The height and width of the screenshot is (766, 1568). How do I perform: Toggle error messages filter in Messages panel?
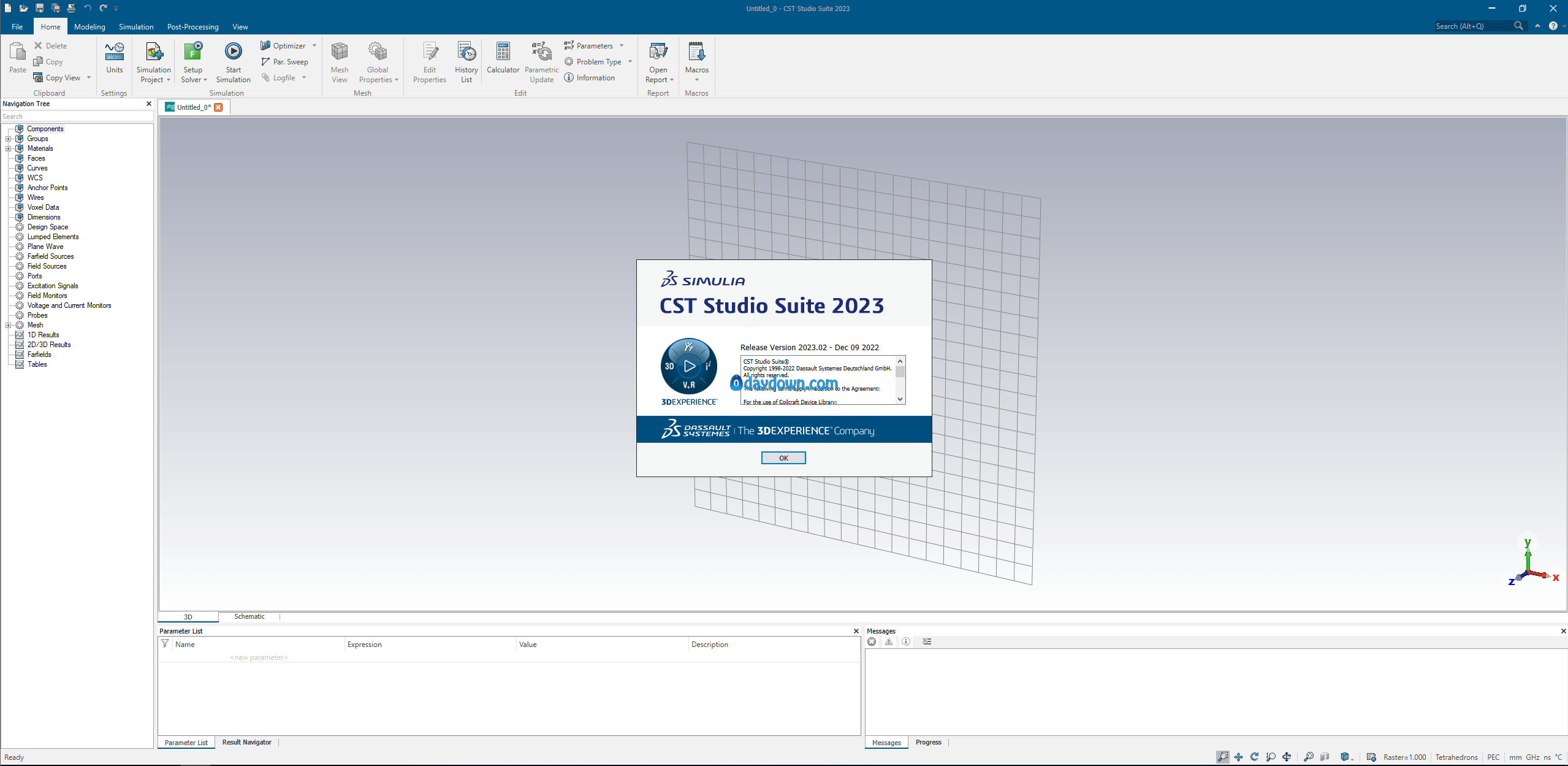click(x=872, y=642)
